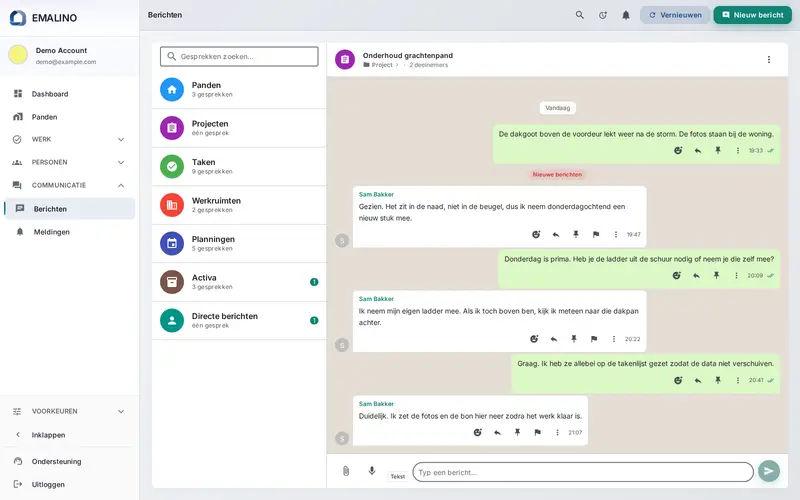Viewport: 800px width, 500px height.
Task: Go to Panden in sidebar
Action: click(69, 117)
